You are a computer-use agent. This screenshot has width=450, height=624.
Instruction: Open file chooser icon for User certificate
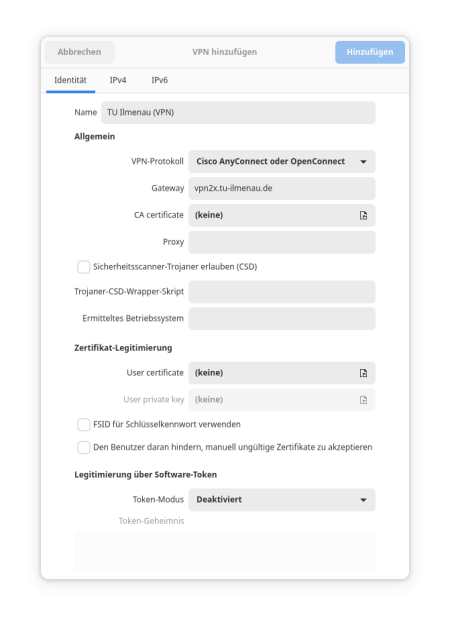[363, 373]
